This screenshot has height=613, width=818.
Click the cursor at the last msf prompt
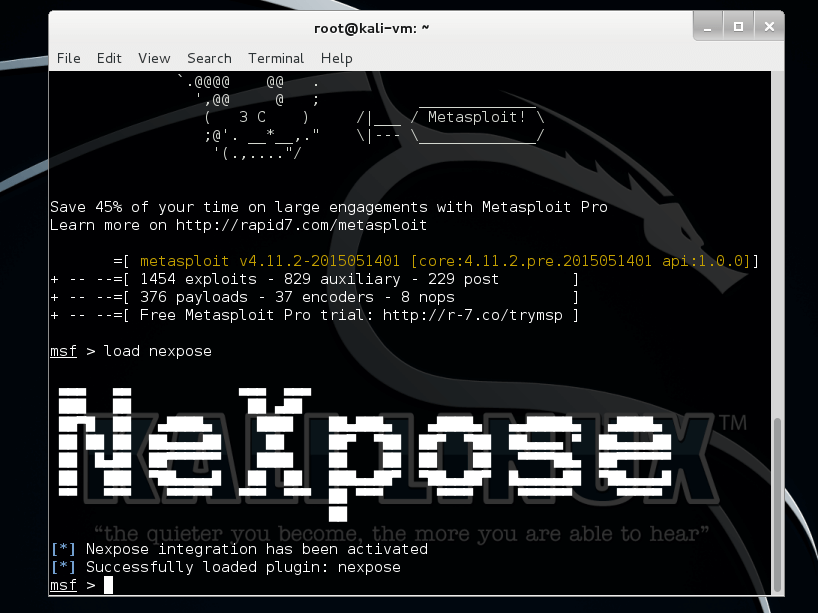click(108, 585)
